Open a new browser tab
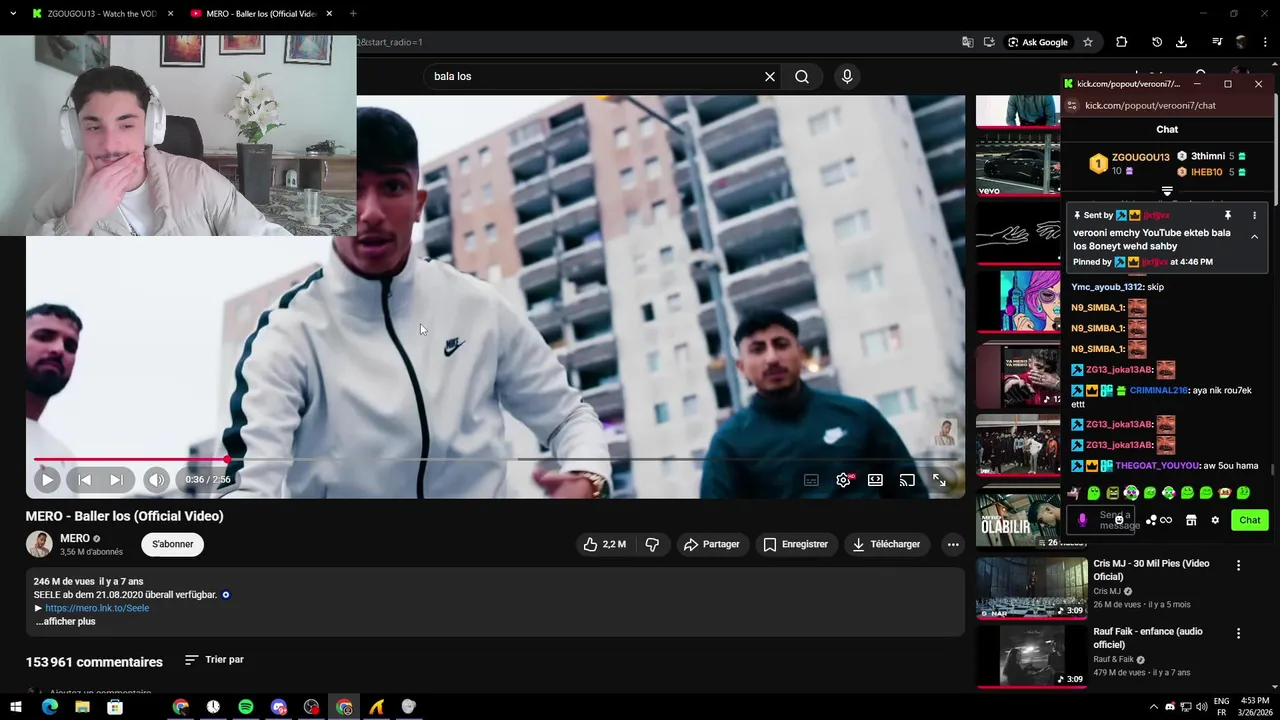Image resolution: width=1280 pixels, height=720 pixels. tap(353, 14)
